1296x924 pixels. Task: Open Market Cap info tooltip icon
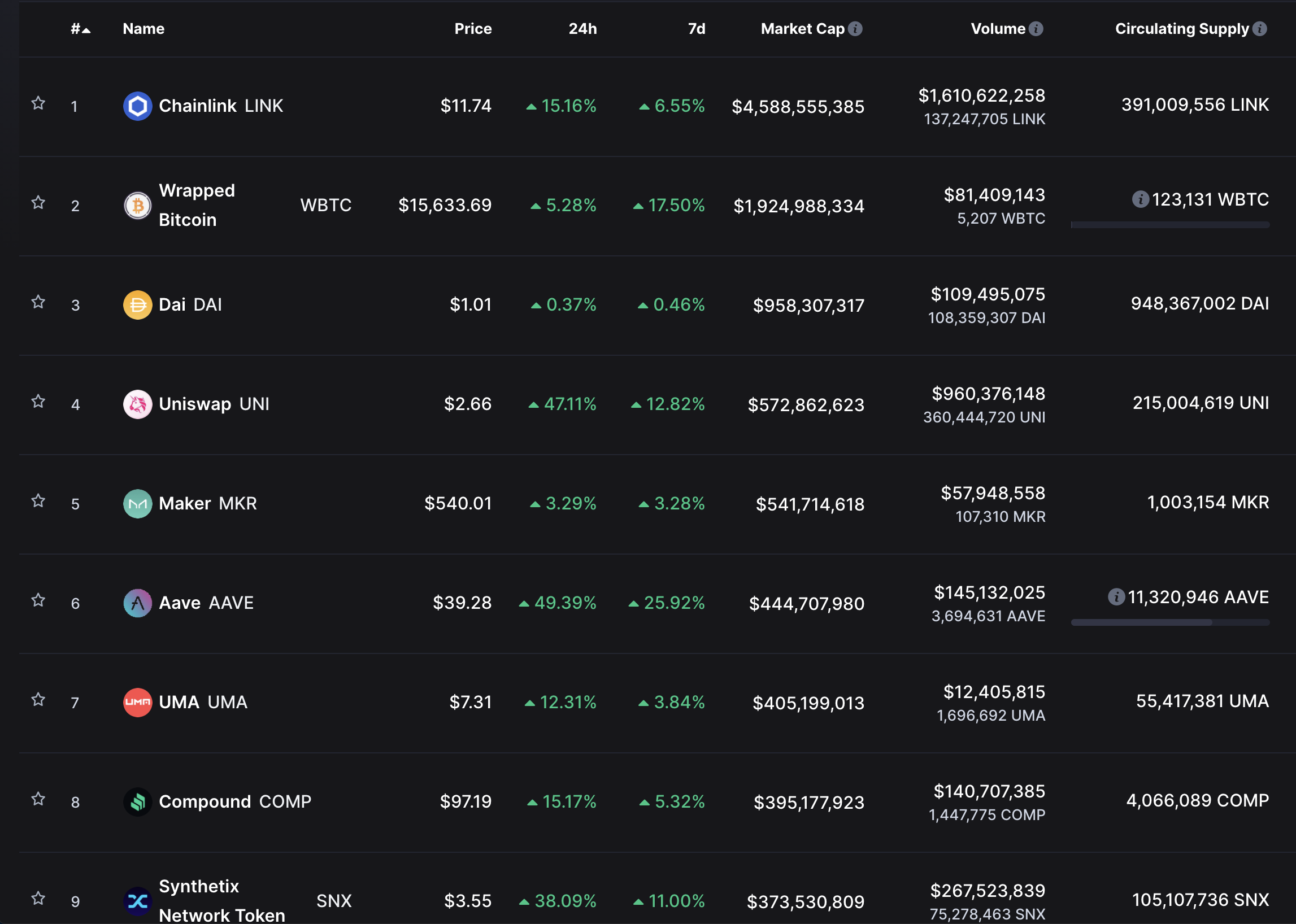(x=855, y=28)
